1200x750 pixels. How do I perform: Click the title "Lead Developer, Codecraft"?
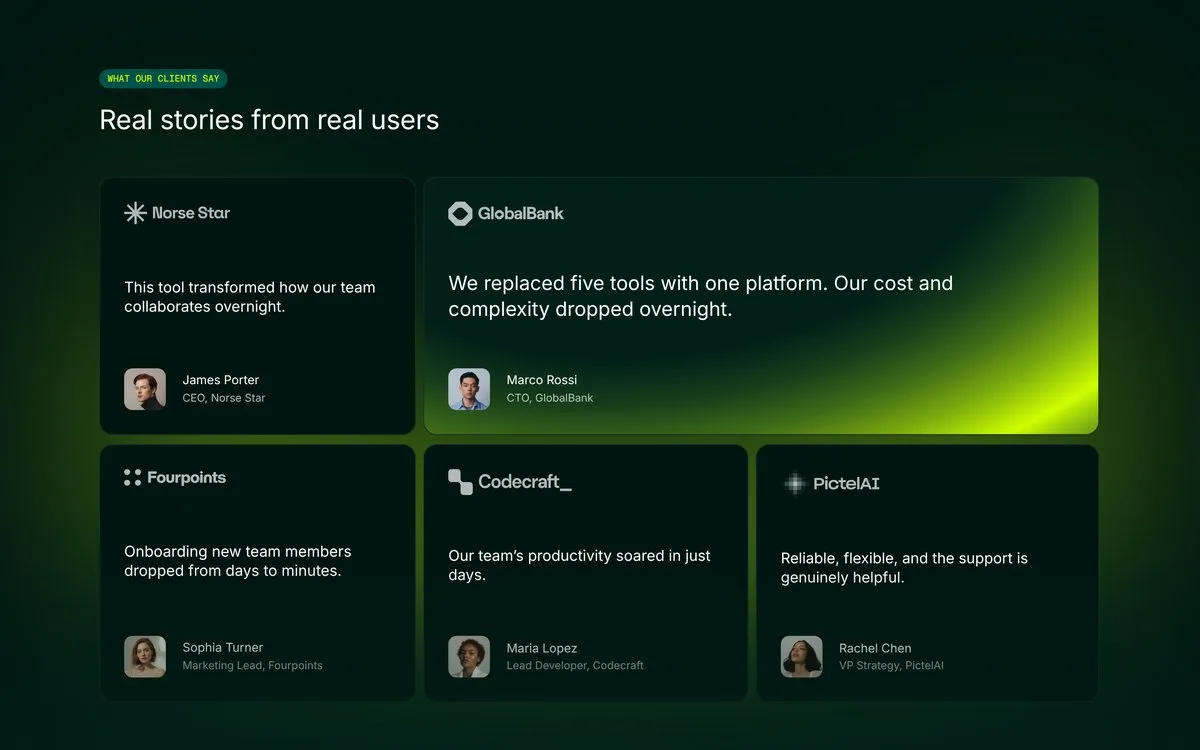click(575, 666)
